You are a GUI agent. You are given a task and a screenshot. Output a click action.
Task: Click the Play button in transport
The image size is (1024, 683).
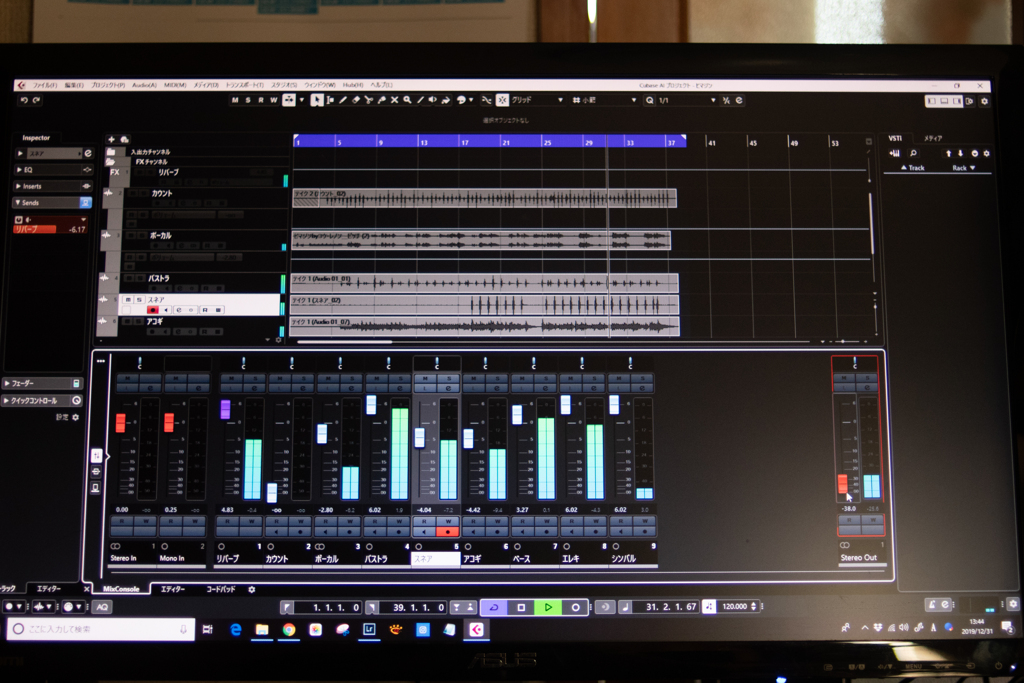click(x=548, y=607)
